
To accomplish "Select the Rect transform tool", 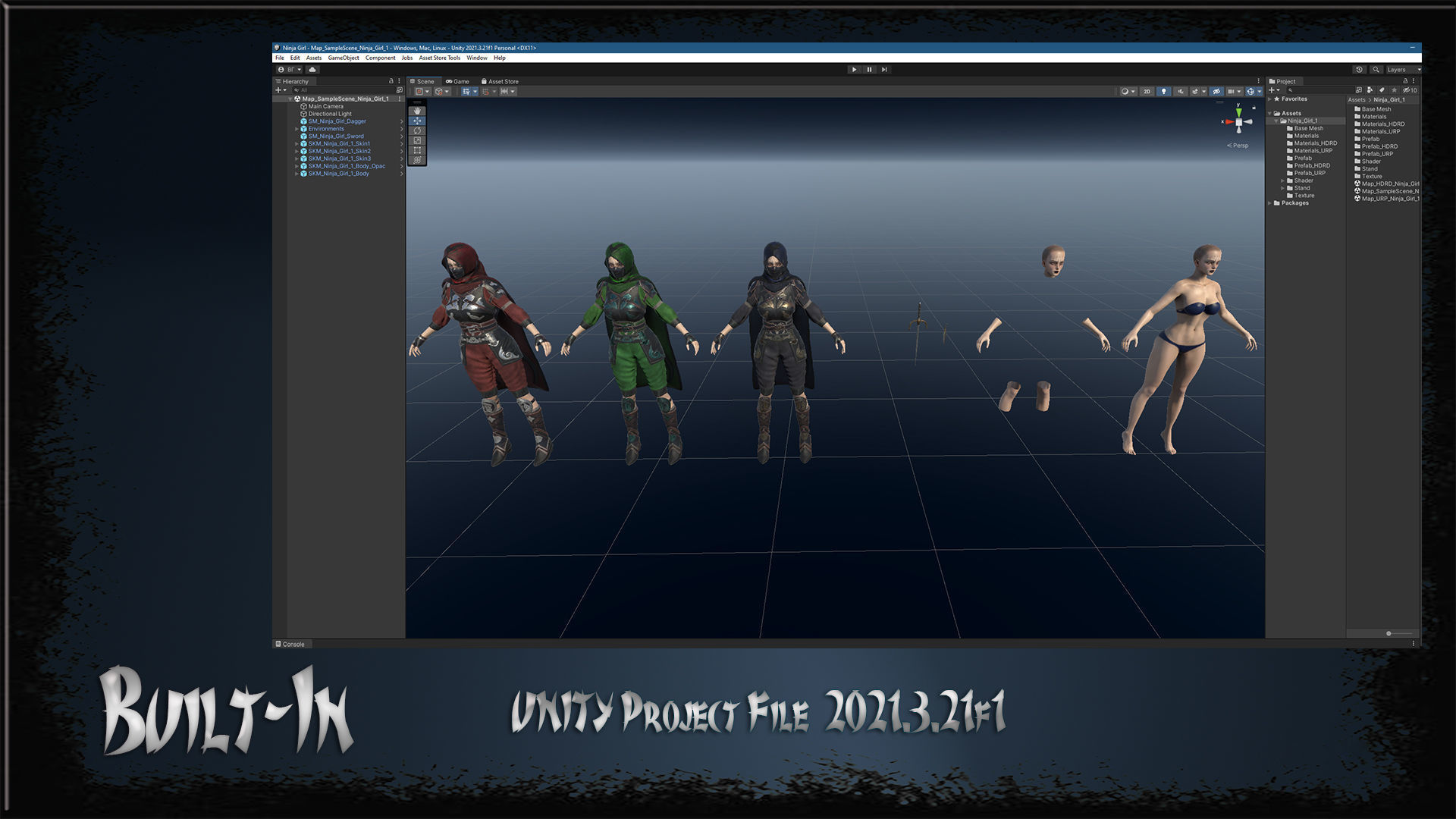I will coord(417,150).
